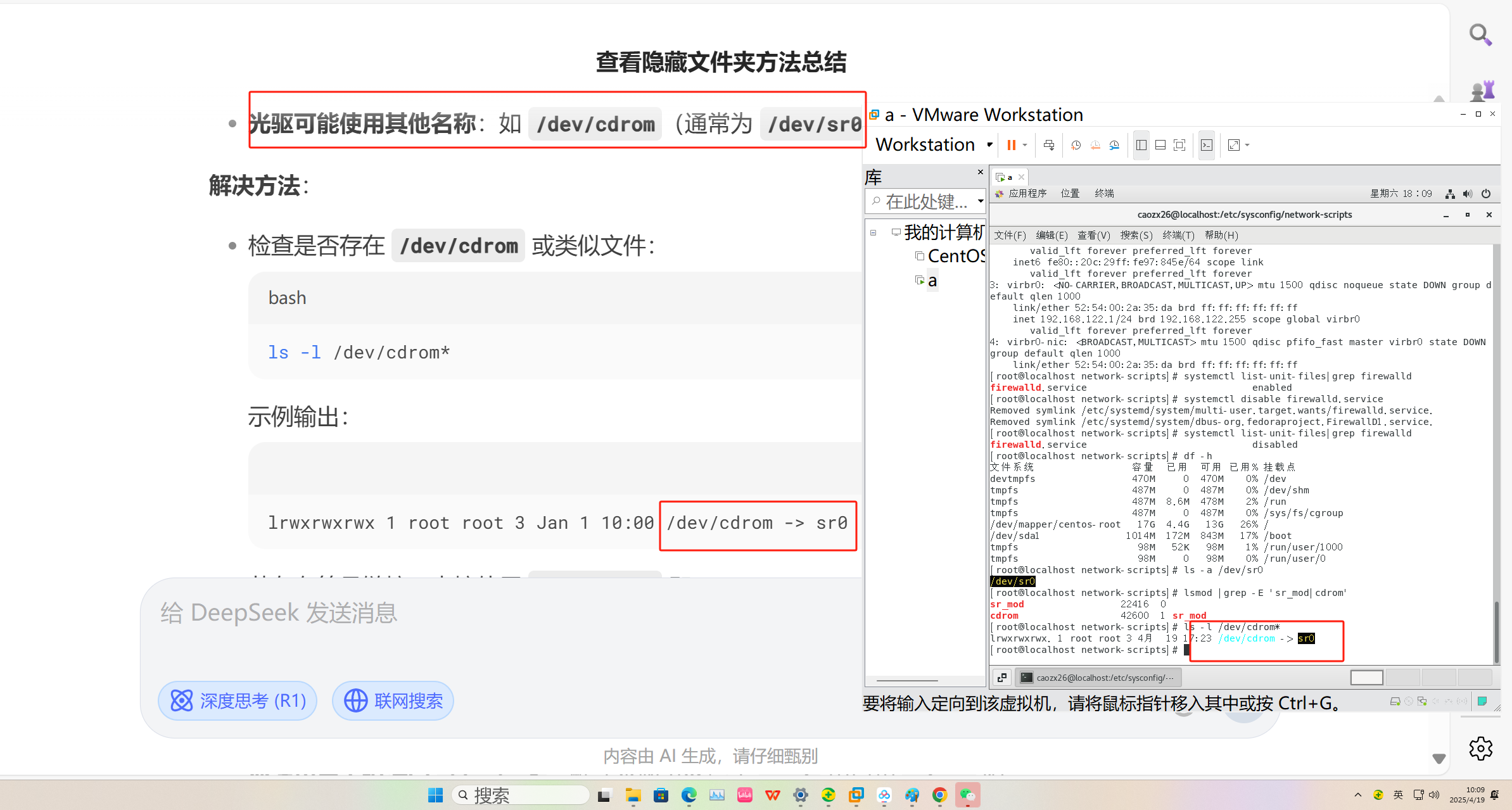1512x810 pixels.
Task: Click the terminal taskbar button caozx26@localhost
Action: pos(1099,678)
